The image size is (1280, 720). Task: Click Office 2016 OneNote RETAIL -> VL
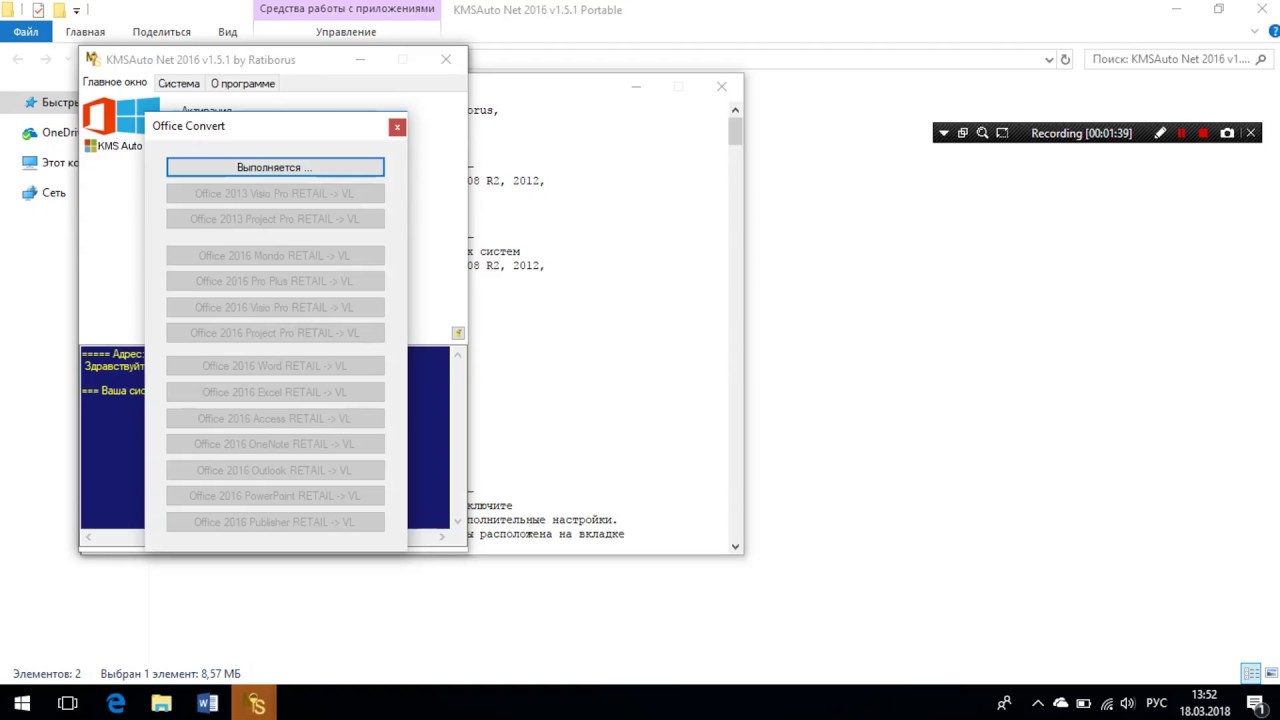pos(275,444)
